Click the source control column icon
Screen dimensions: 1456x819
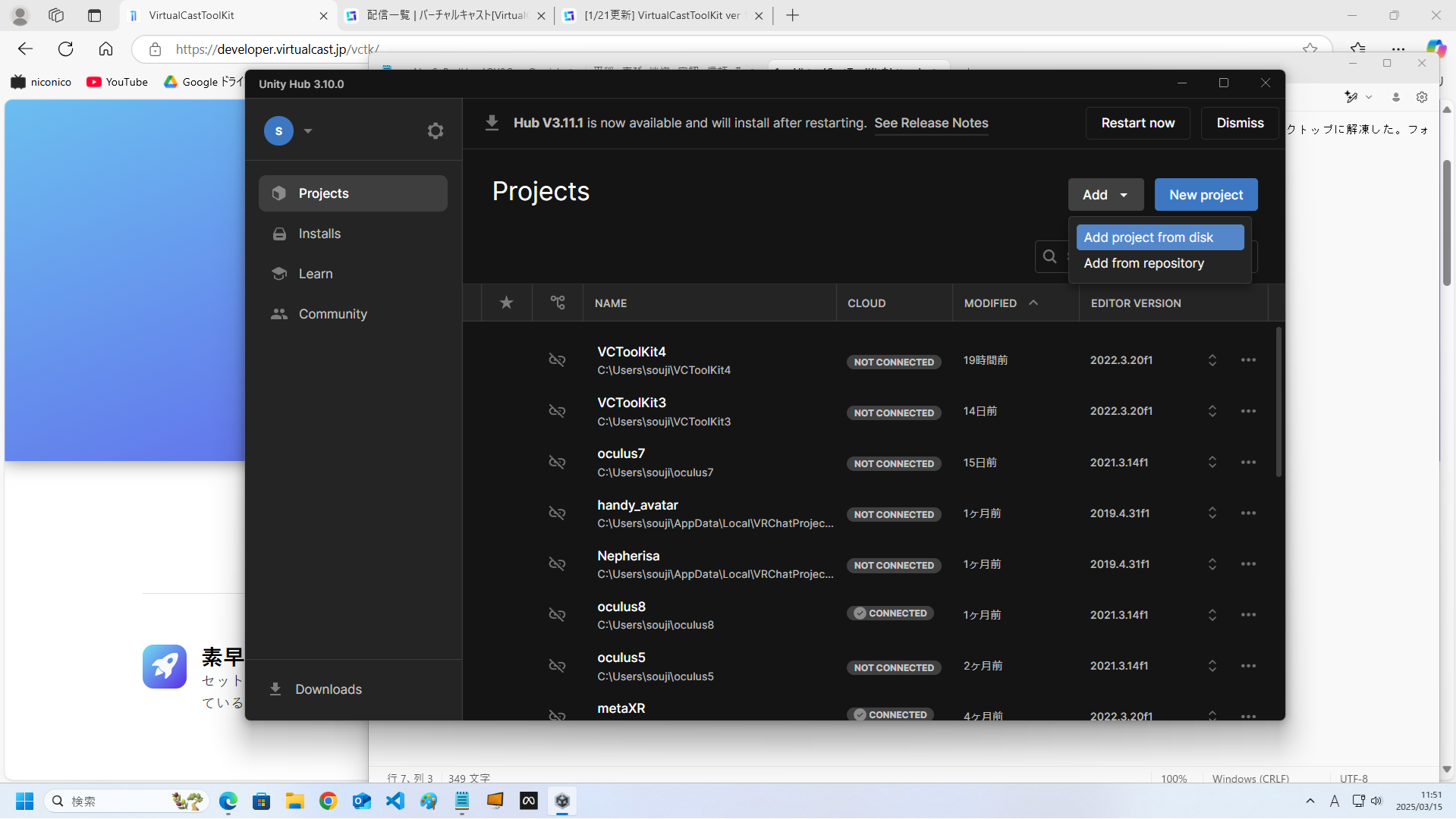coord(558,303)
